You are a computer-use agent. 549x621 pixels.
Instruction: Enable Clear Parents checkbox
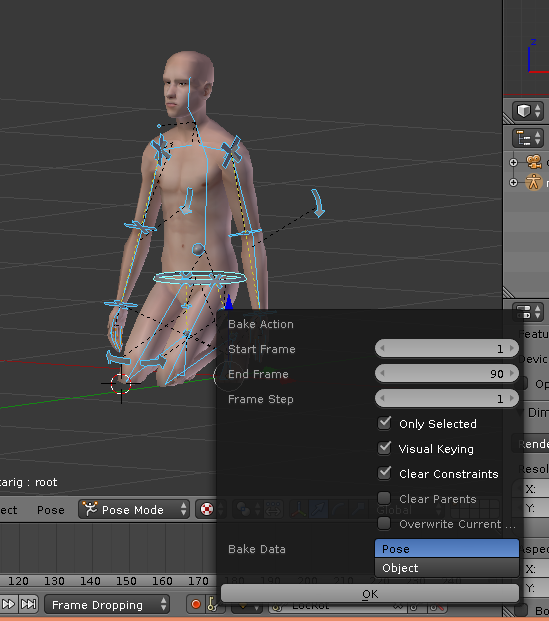coord(384,498)
